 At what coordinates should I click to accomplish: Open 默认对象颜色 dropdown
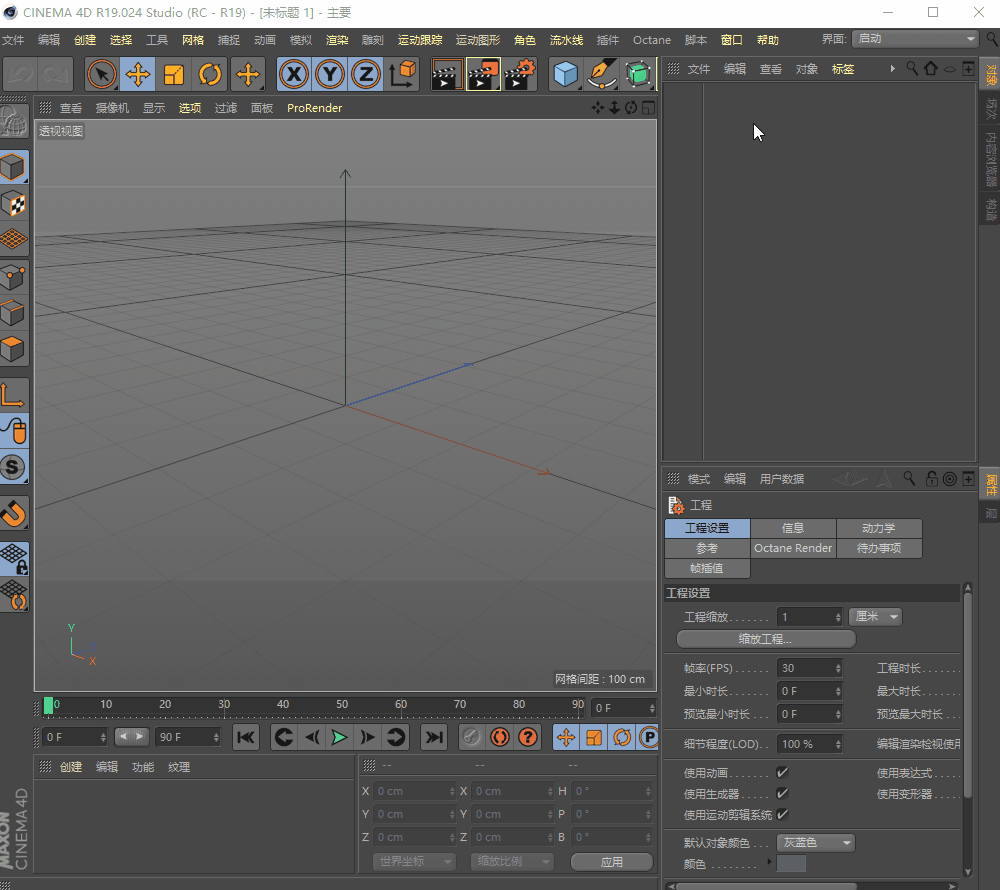click(816, 843)
